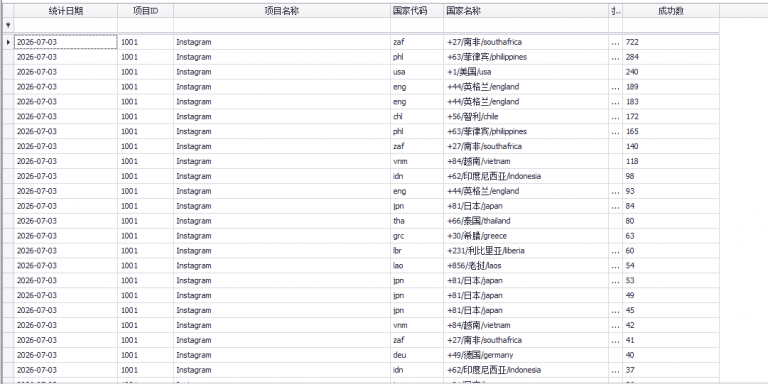The width and height of the screenshot is (768, 384).
Task: Focus the filter box under 统计日期
Action: [66, 25]
